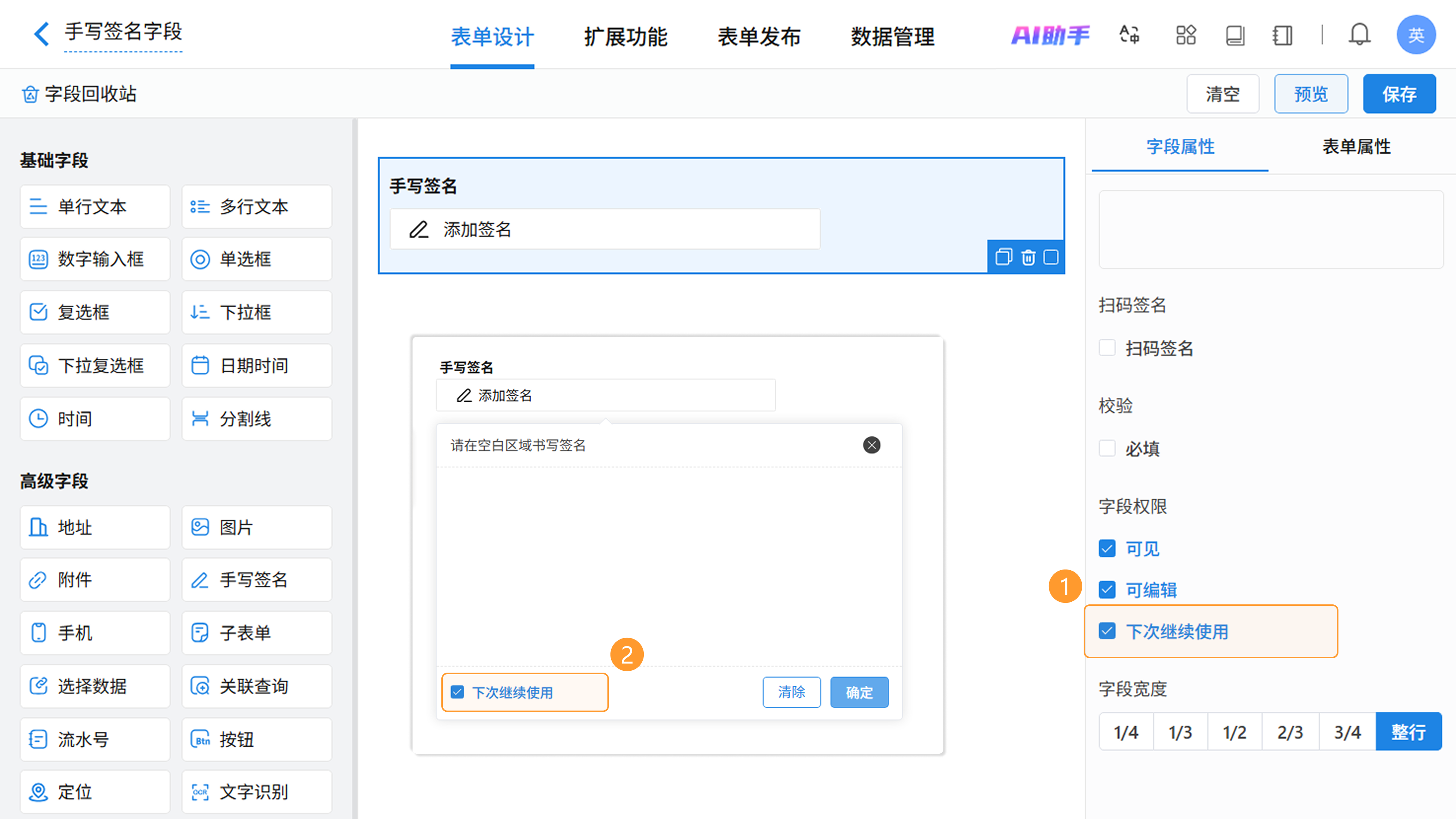Open the notification bell
The height and width of the screenshot is (819, 1456).
pyautogui.click(x=1359, y=35)
